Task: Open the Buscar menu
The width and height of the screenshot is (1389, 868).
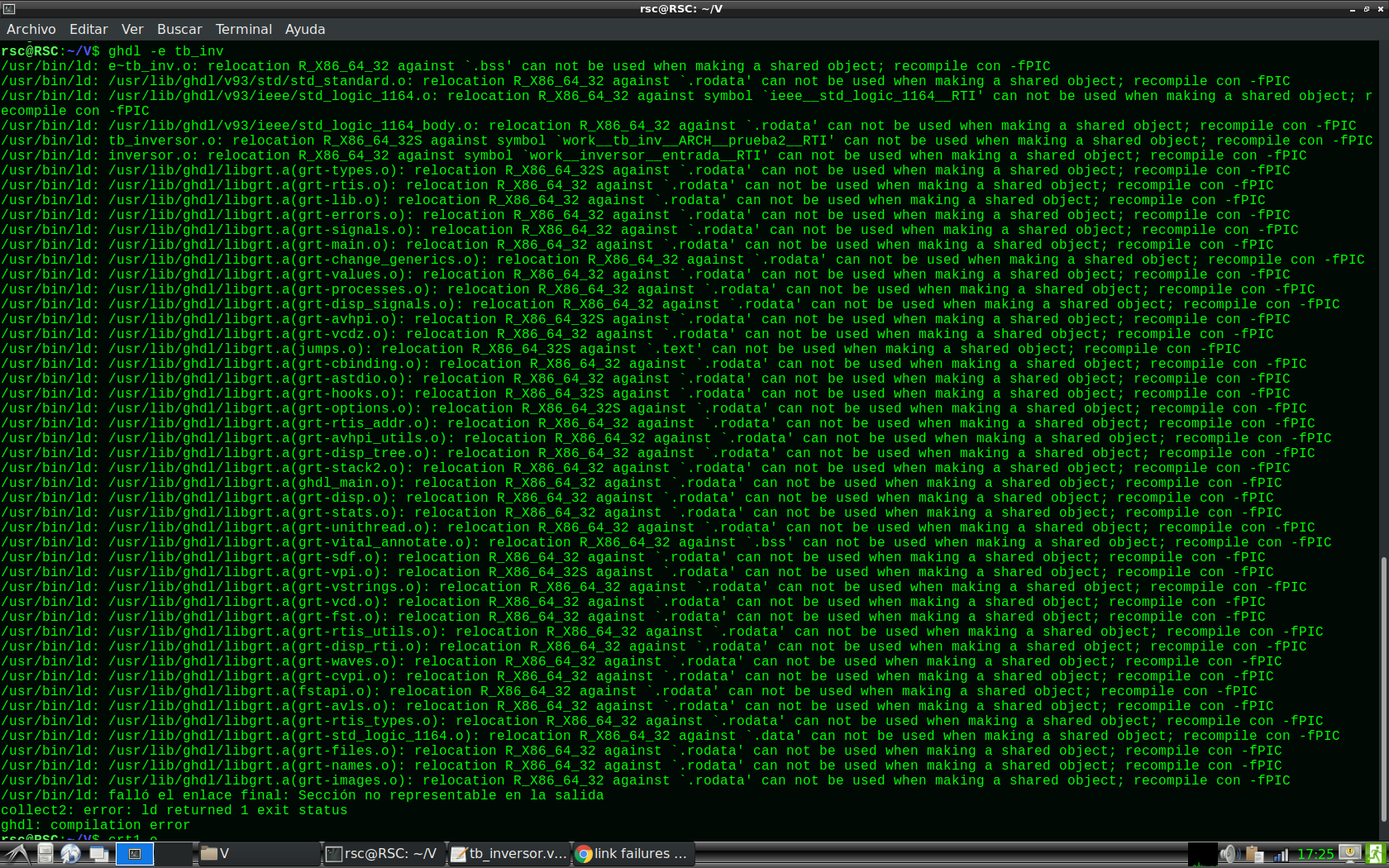Action: tap(179, 29)
